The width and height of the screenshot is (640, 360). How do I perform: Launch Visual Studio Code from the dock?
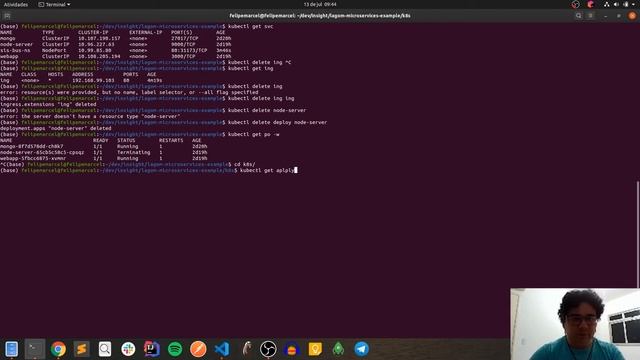pyautogui.click(x=222, y=349)
